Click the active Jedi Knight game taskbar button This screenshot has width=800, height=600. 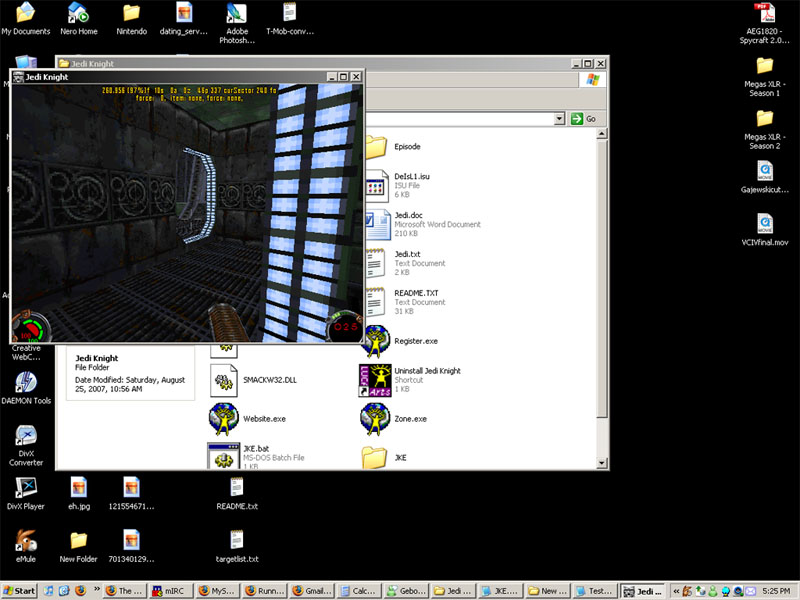(x=642, y=591)
